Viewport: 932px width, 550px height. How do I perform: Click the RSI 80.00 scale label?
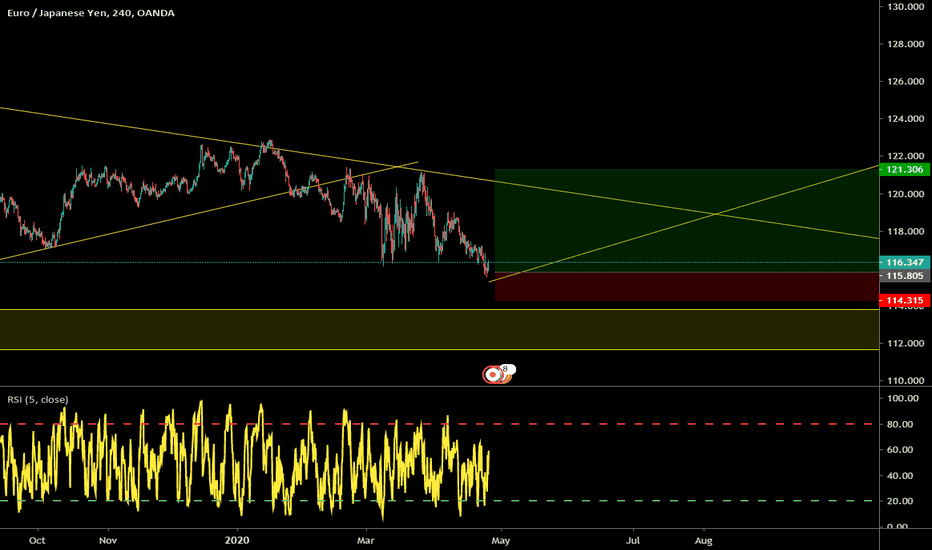[900, 424]
